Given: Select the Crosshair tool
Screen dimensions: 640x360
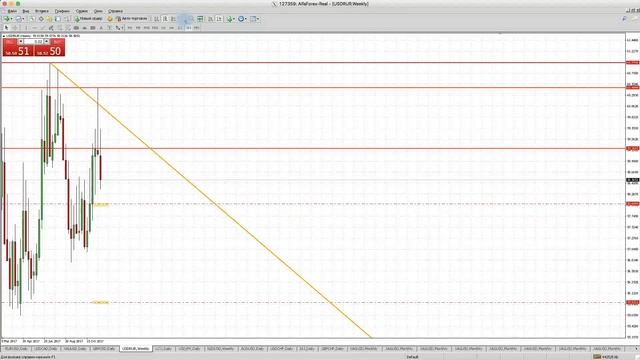Looking at the screenshot, I should click(x=14, y=28).
